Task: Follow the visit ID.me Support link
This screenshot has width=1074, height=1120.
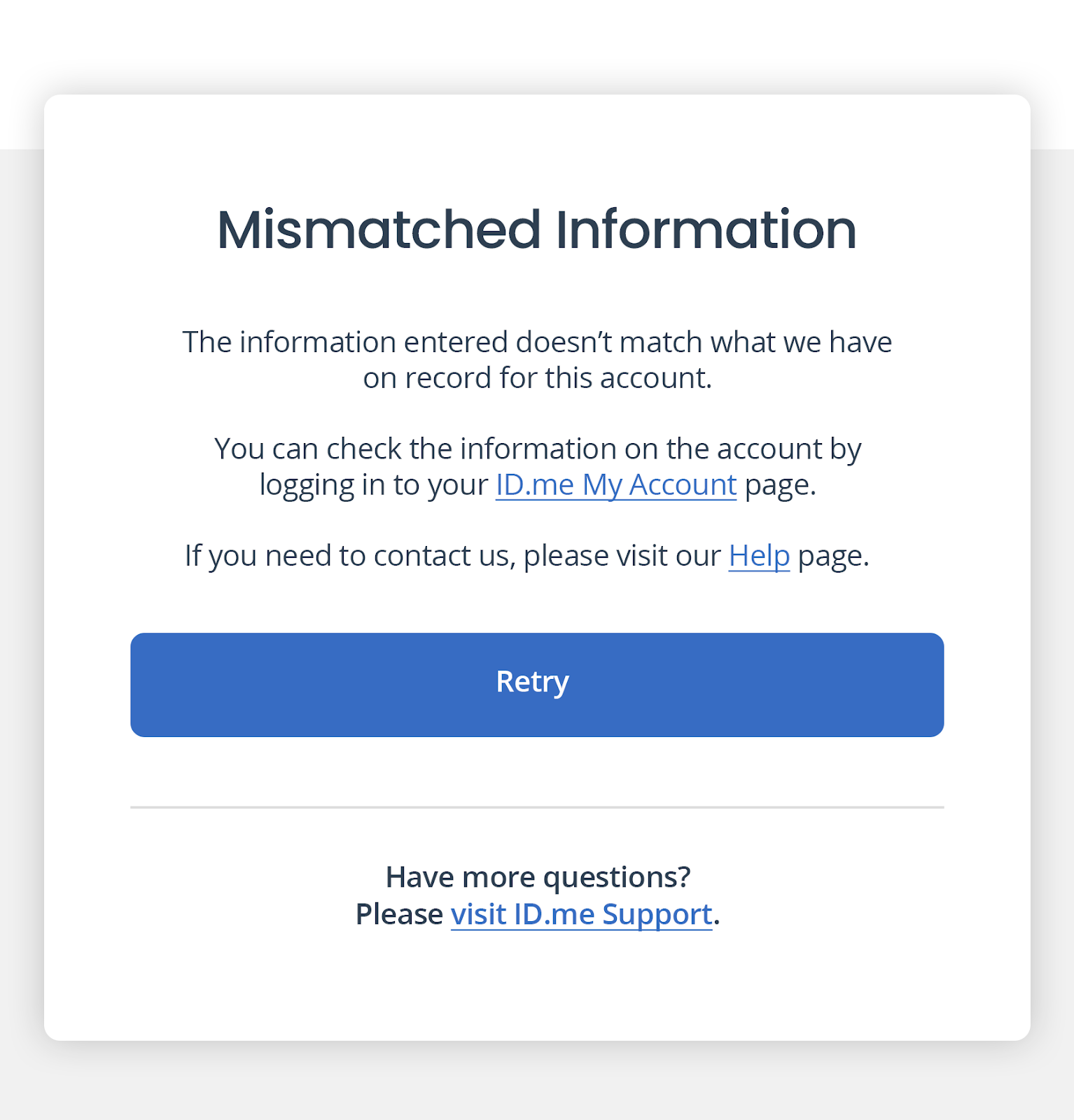Action: [x=581, y=914]
